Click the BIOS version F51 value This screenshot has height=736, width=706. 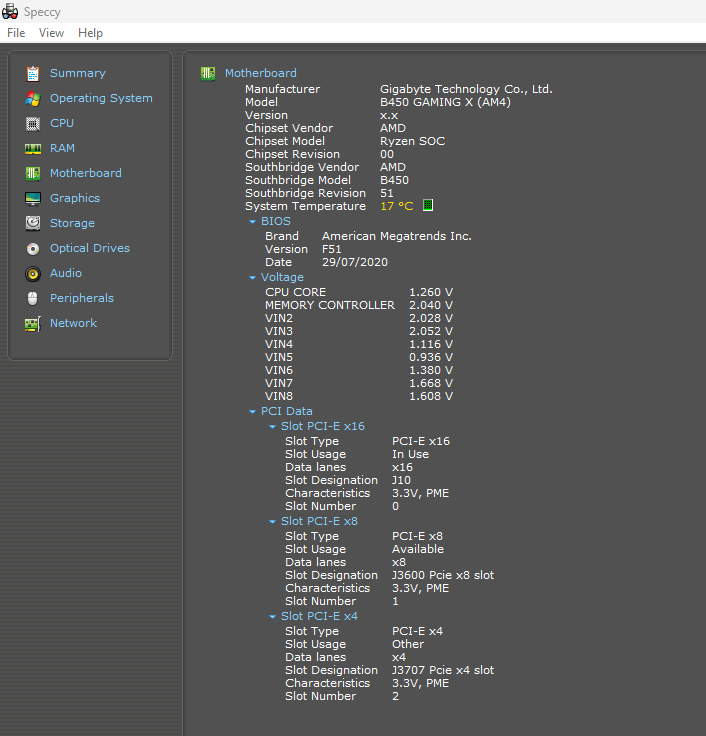(x=331, y=249)
